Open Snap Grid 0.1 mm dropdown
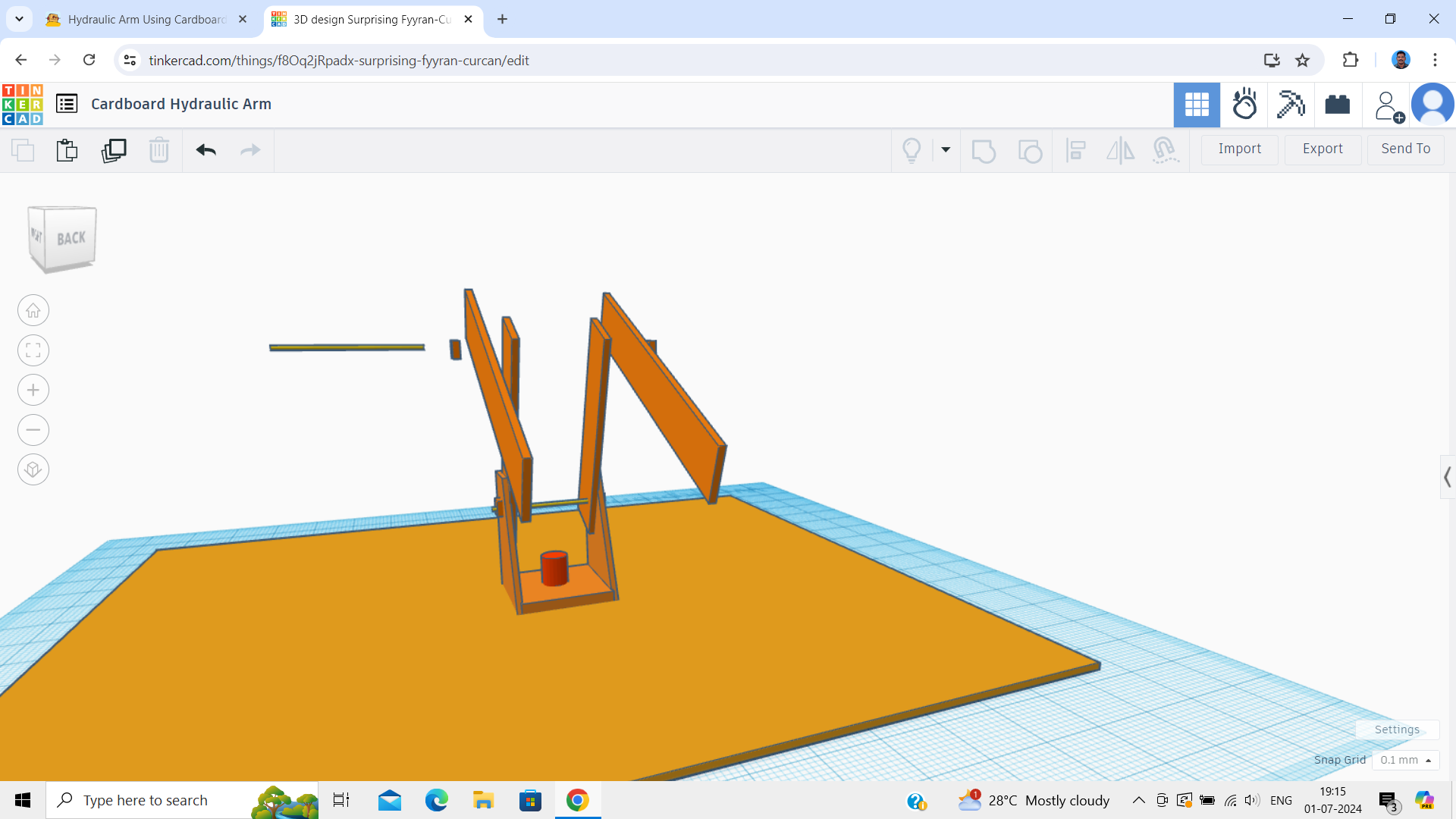Image resolution: width=1456 pixels, height=819 pixels. [1405, 760]
